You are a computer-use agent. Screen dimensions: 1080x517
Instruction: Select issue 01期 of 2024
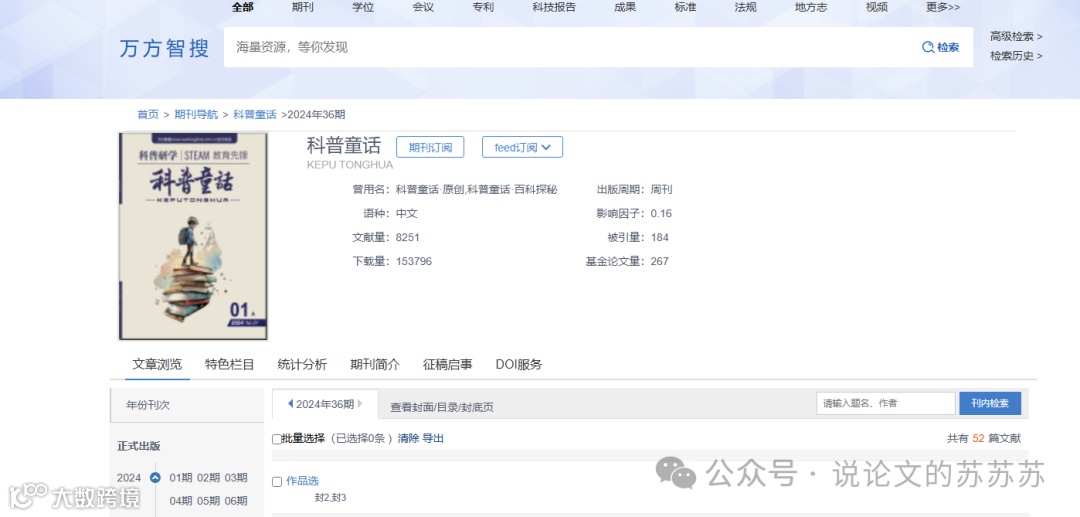[x=180, y=478]
